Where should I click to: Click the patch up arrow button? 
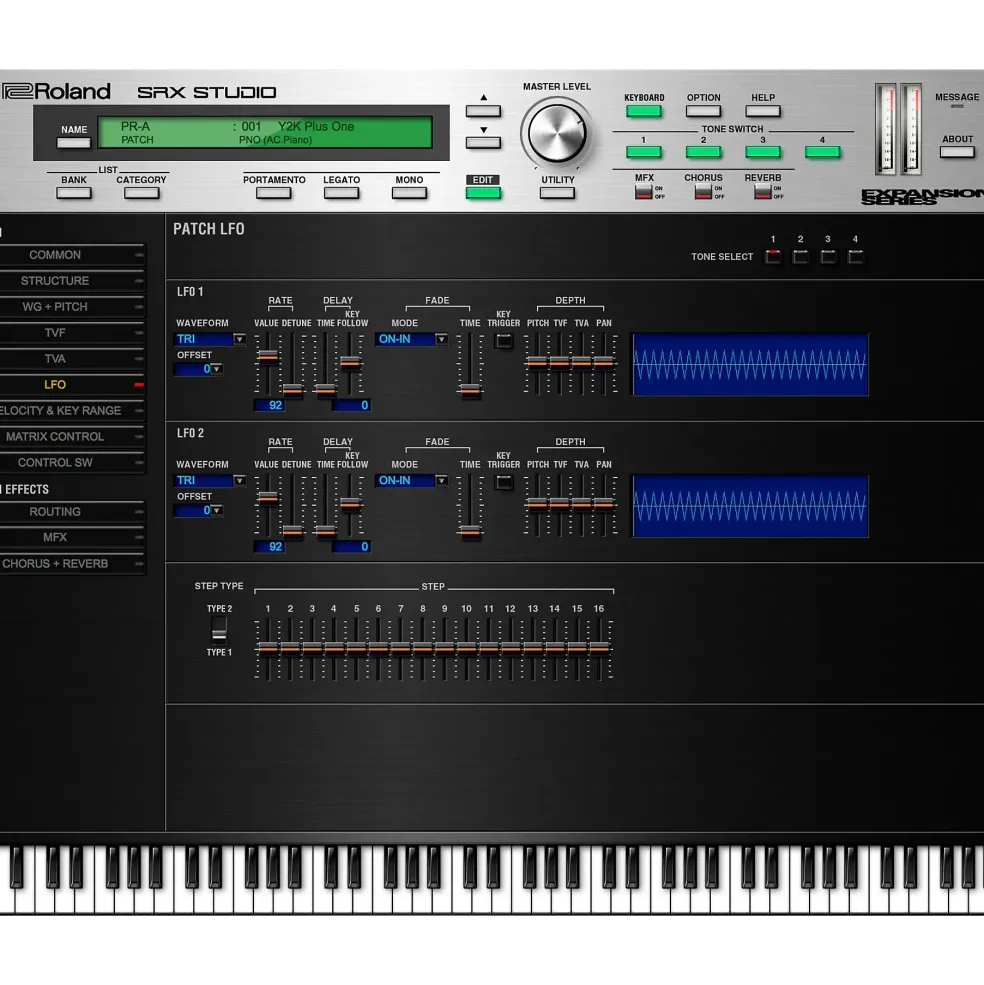point(483,112)
